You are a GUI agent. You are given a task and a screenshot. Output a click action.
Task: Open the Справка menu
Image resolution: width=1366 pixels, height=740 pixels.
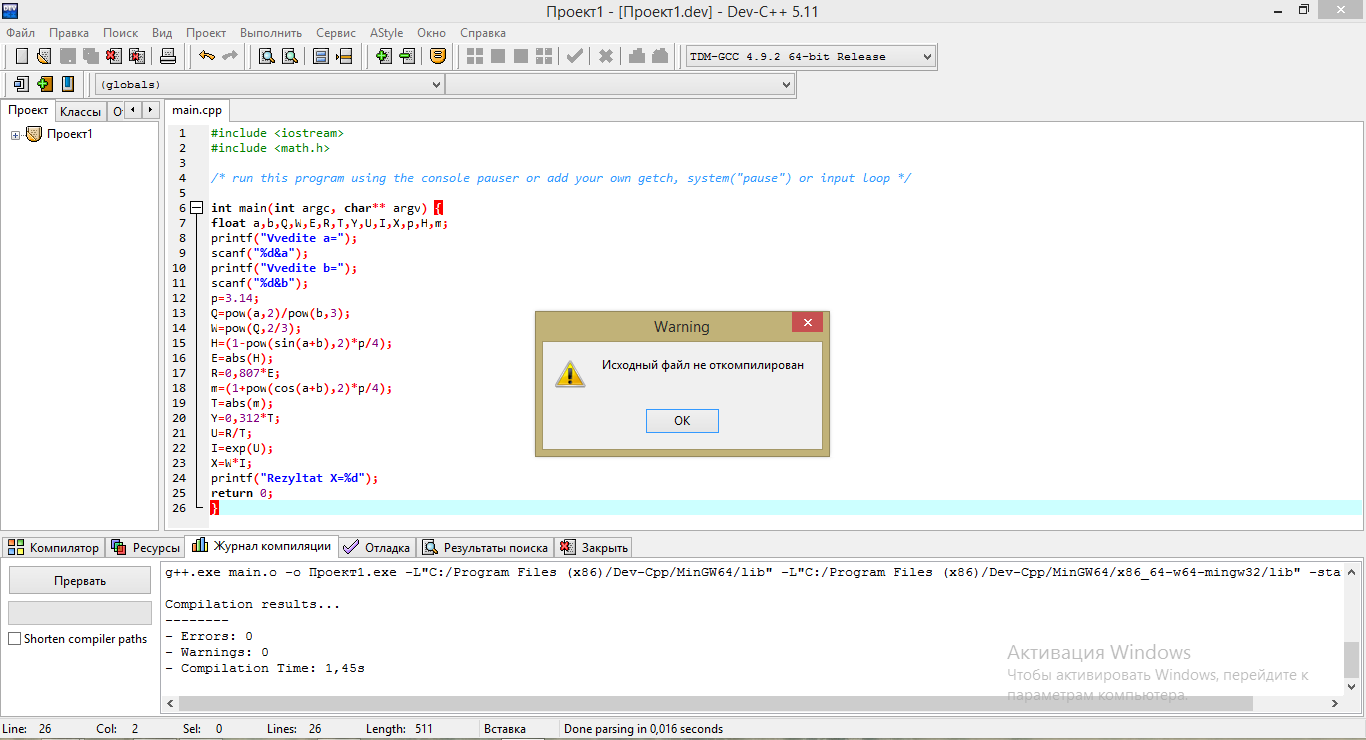point(483,32)
